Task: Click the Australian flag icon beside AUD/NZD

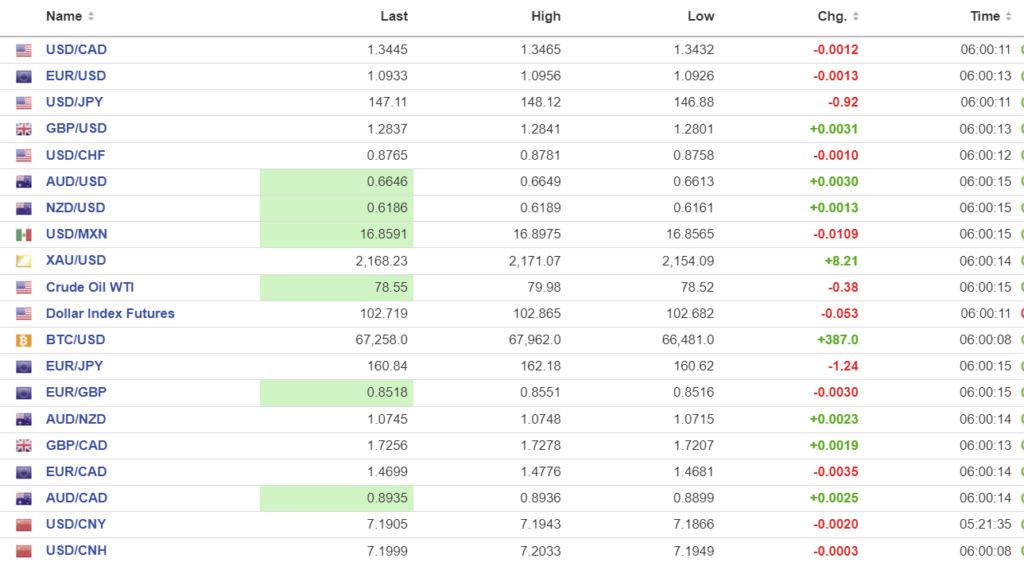Action: pos(24,419)
